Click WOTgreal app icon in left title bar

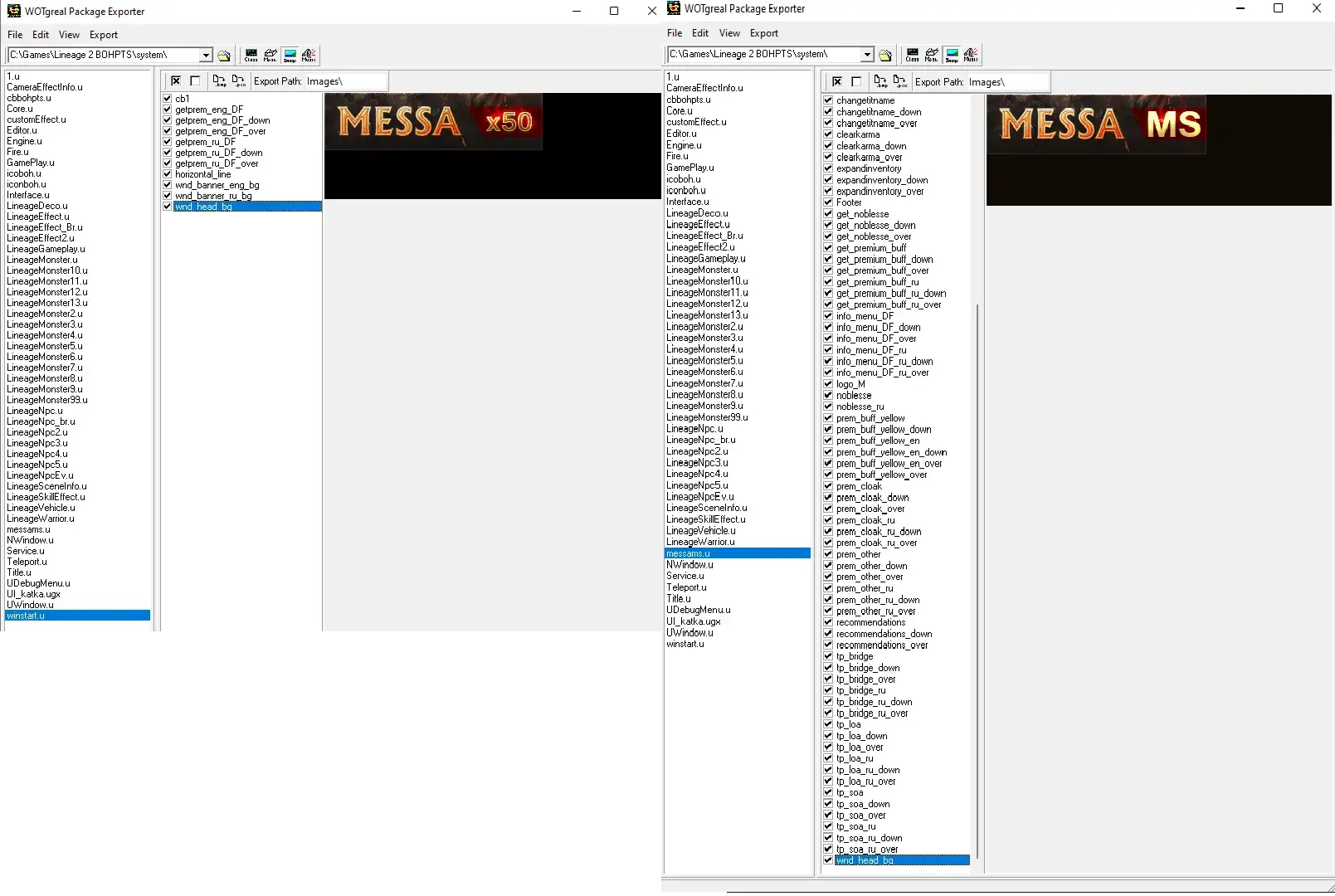pyautogui.click(x=14, y=11)
